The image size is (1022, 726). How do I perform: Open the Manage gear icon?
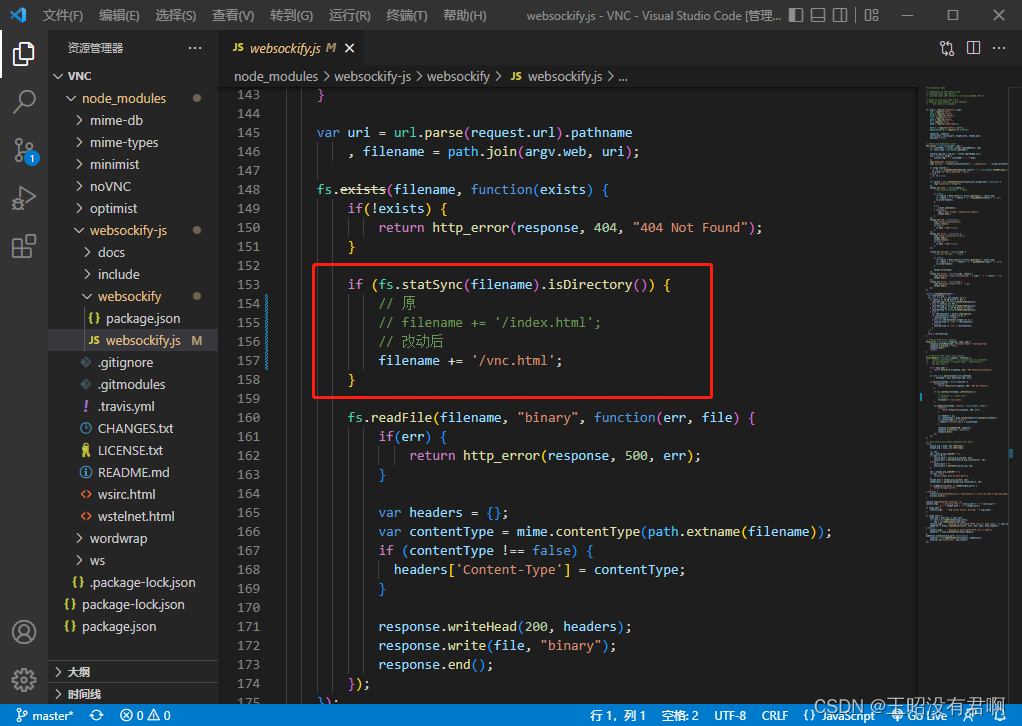tap(23, 680)
